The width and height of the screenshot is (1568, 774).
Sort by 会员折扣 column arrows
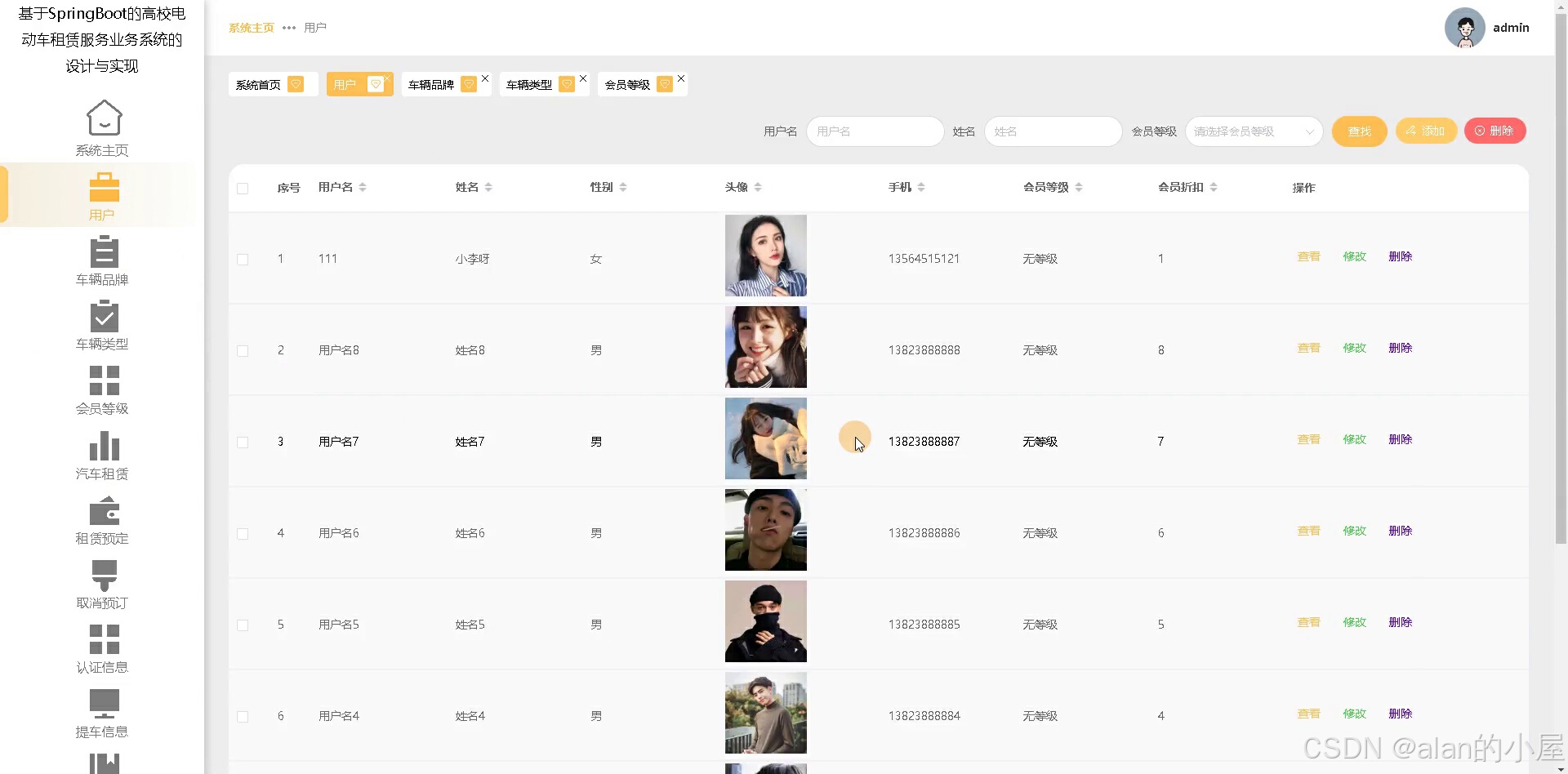(1214, 187)
